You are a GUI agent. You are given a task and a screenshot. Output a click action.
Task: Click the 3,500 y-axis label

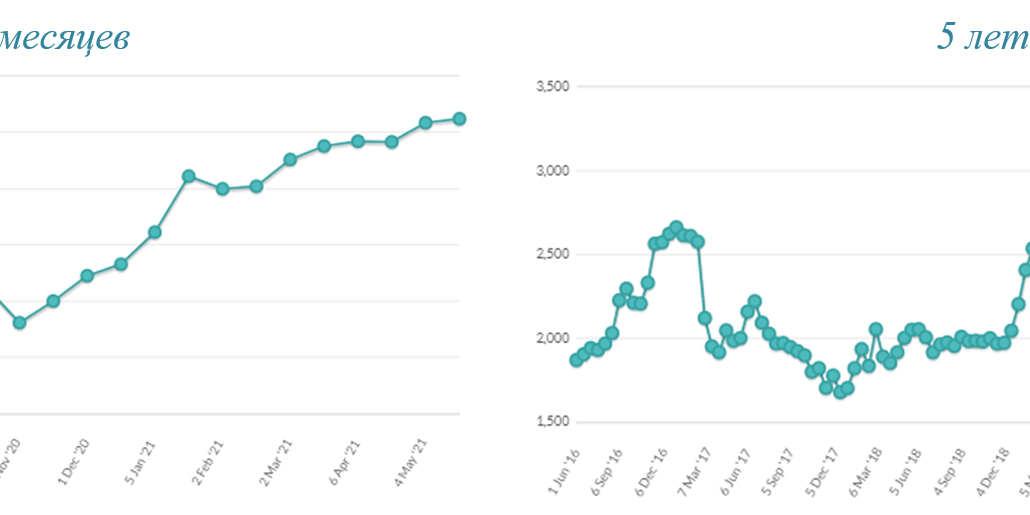(553, 87)
